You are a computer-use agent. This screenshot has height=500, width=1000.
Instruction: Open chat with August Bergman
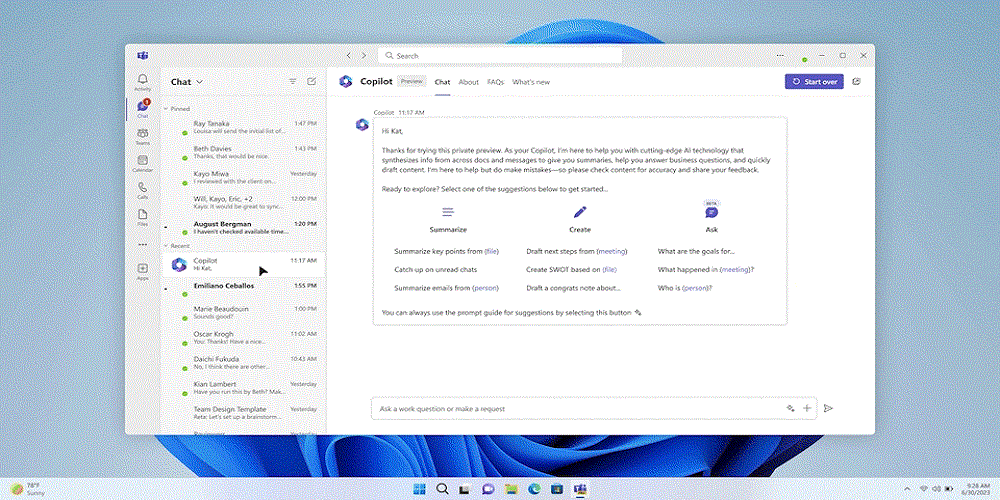(244, 228)
